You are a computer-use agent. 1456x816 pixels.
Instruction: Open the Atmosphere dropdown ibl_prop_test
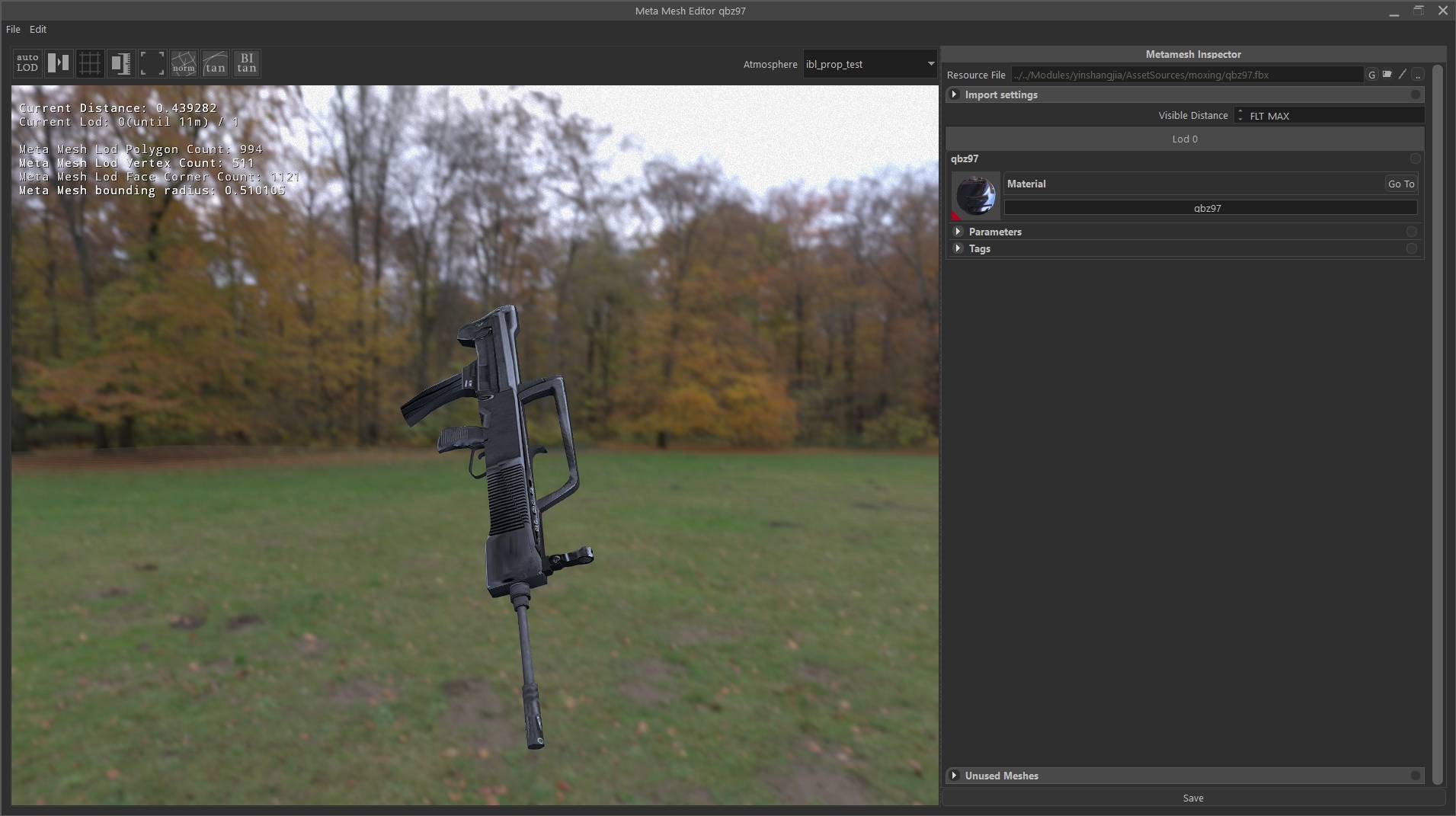click(870, 64)
